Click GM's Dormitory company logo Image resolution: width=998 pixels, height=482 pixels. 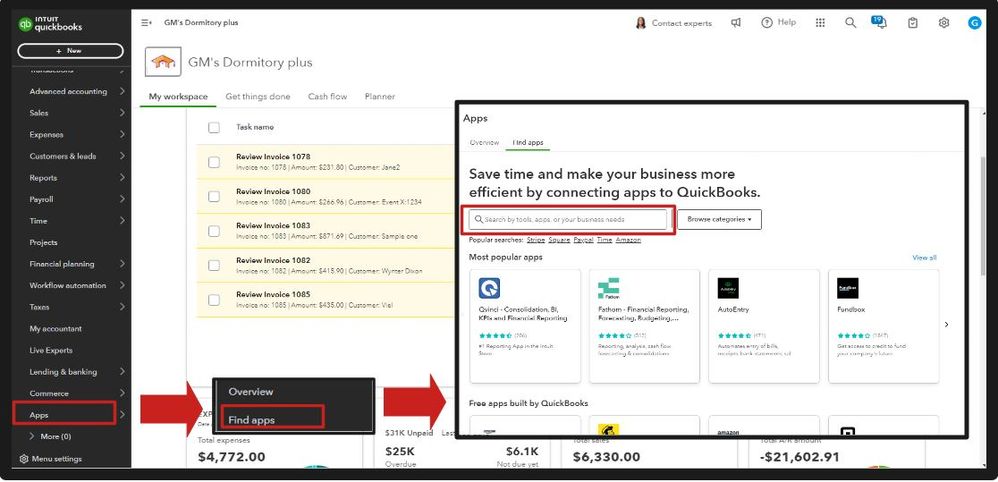click(x=163, y=62)
